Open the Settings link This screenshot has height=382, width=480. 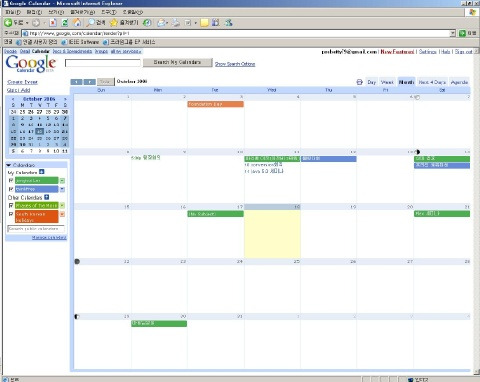coord(428,52)
